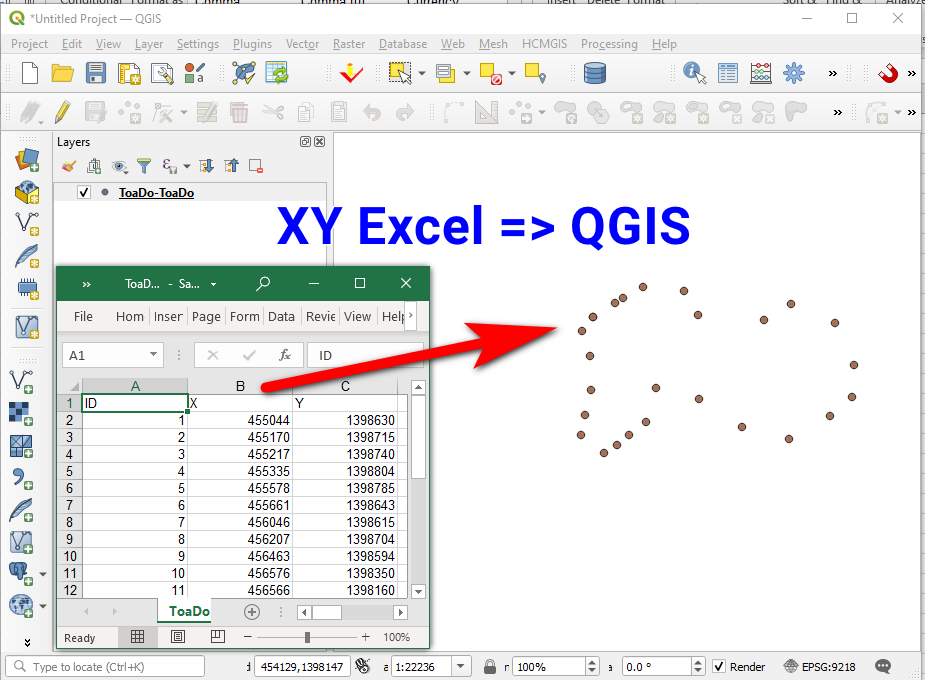Switch Excel to Page Layout view
The width and height of the screenshot is (925, 680).
[x=178, y=636]
